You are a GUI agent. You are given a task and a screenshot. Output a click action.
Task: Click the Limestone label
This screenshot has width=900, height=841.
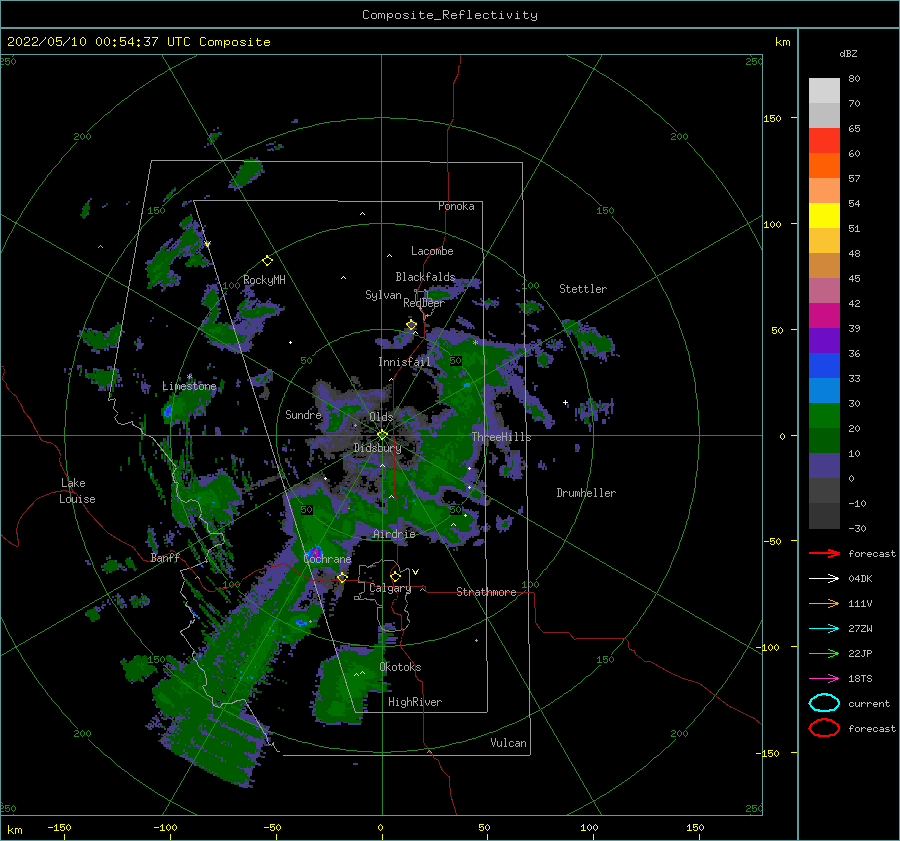coord(189,386)
